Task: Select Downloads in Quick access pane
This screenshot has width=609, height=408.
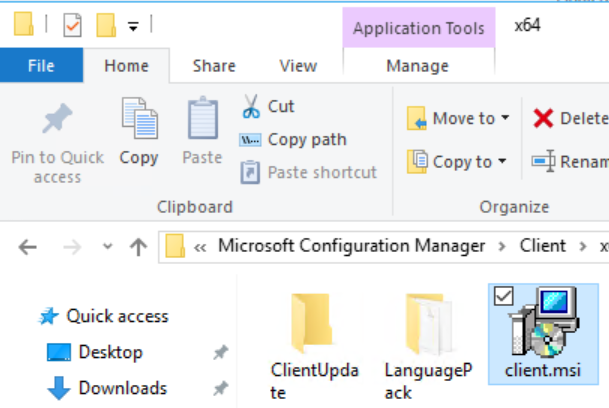Action: click(122, 388)
